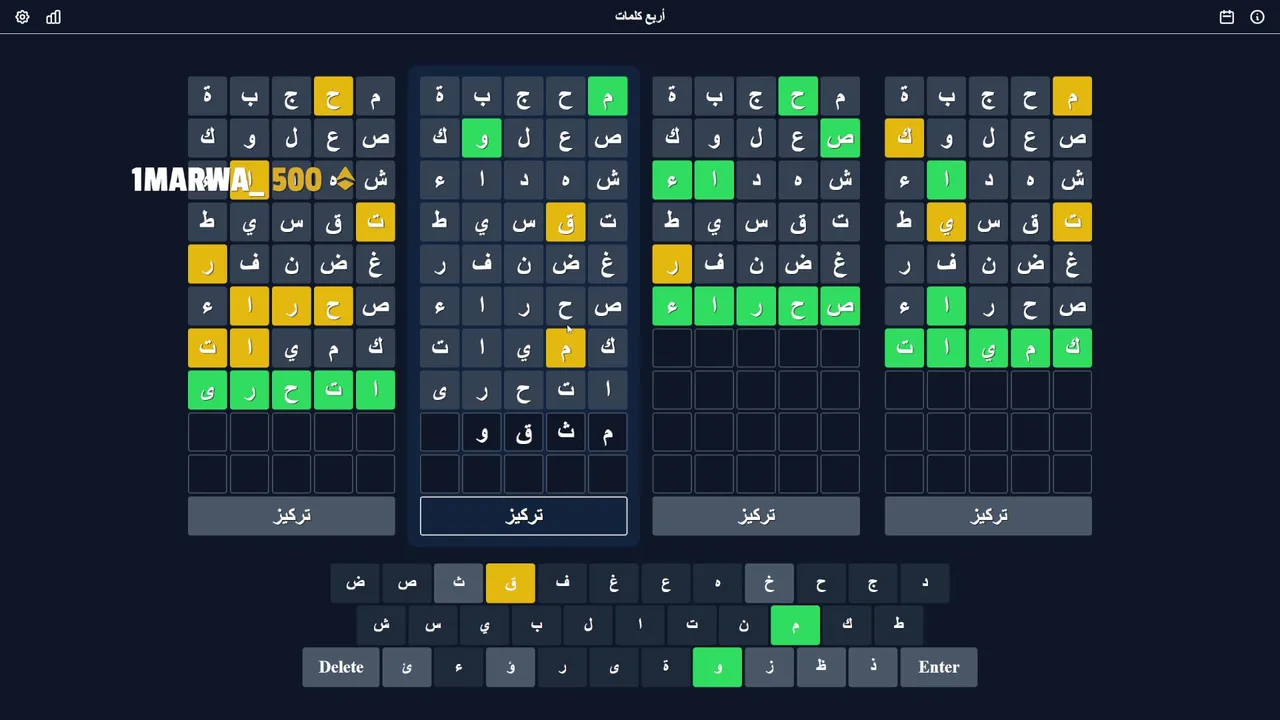Tap the ه key on the keyboard
Viewport: 1280px width, 720px height.
click(x=718, y=583)
